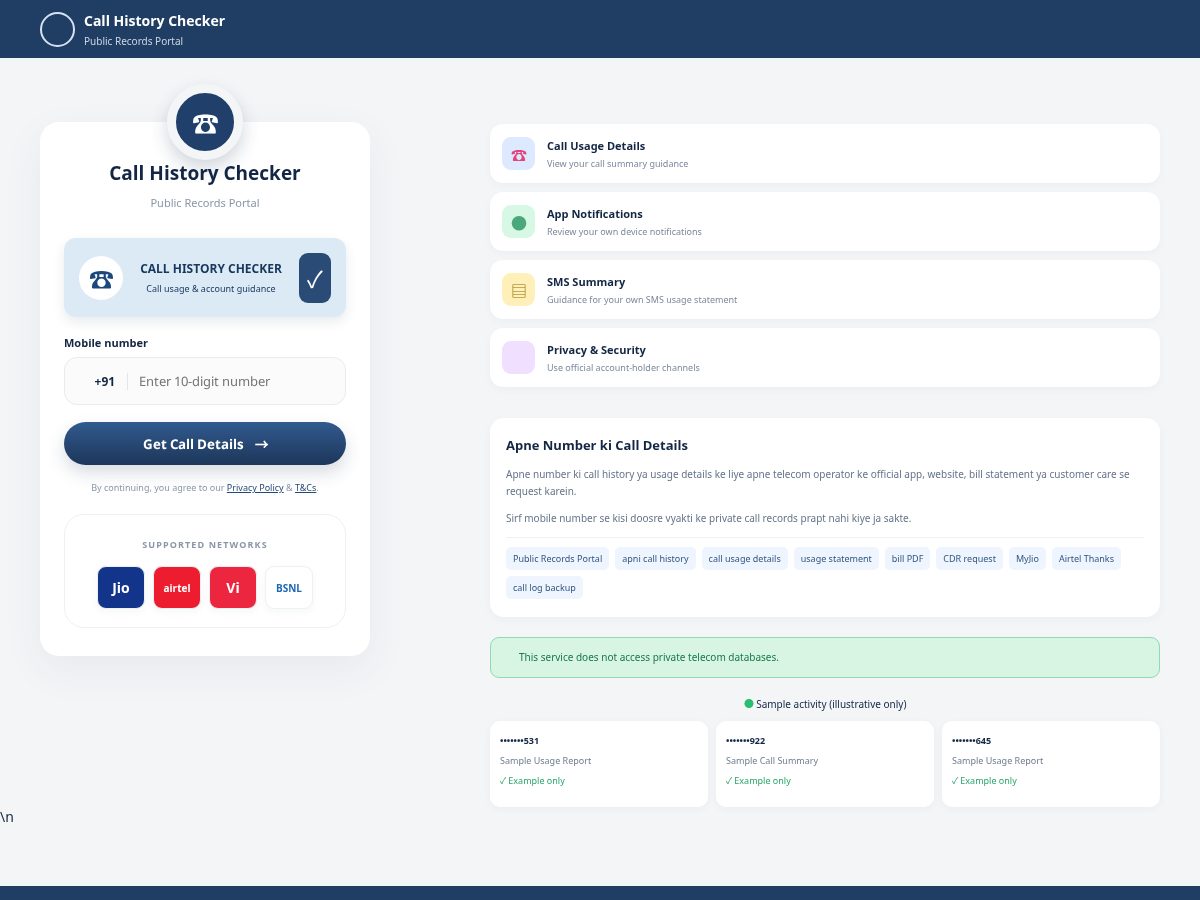Click the SUPPORTED NETWORKS heading
The image size is (1200, 900).
[x=205, y=545]
